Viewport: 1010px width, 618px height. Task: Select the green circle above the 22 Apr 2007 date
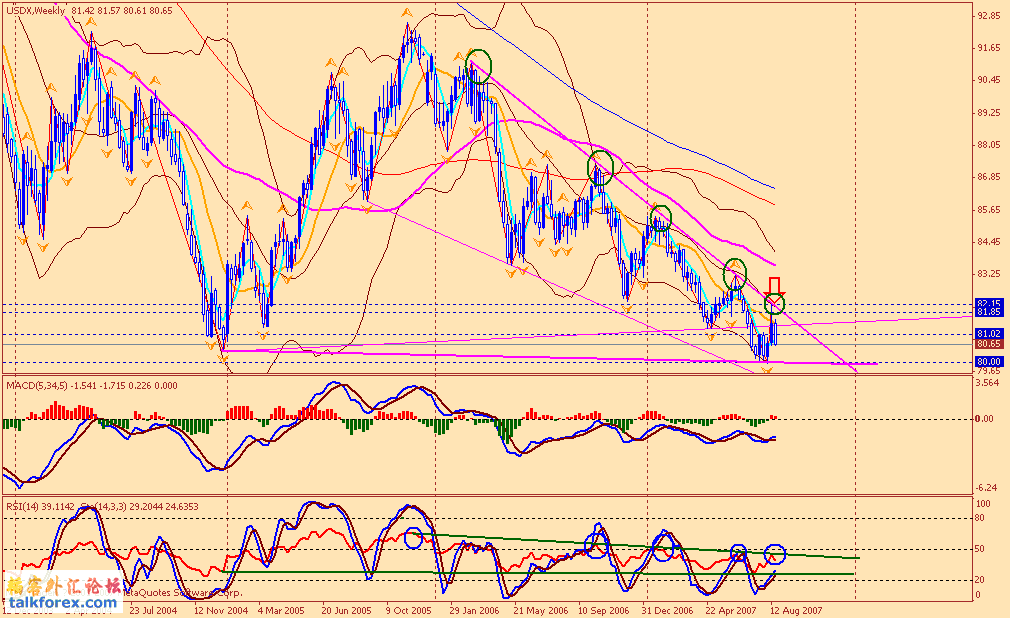click(735, 270)
